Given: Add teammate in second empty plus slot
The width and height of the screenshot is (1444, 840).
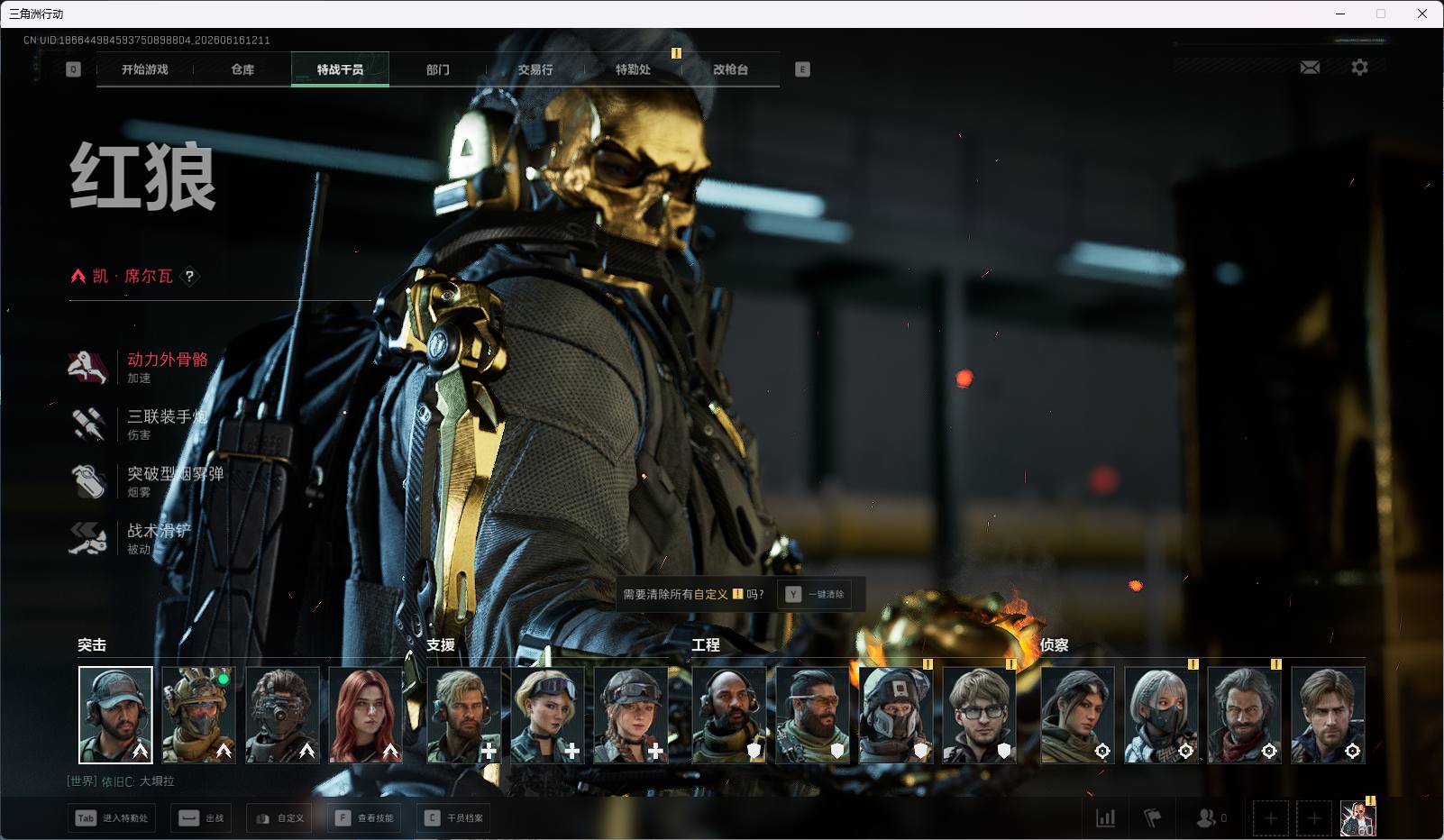Looking at the screenshot, I should 1314,818.
